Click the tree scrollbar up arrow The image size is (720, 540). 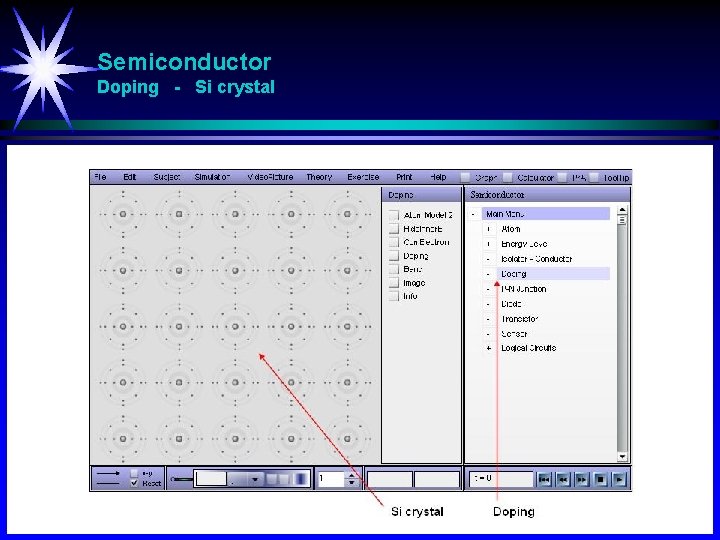coord(622,210)
